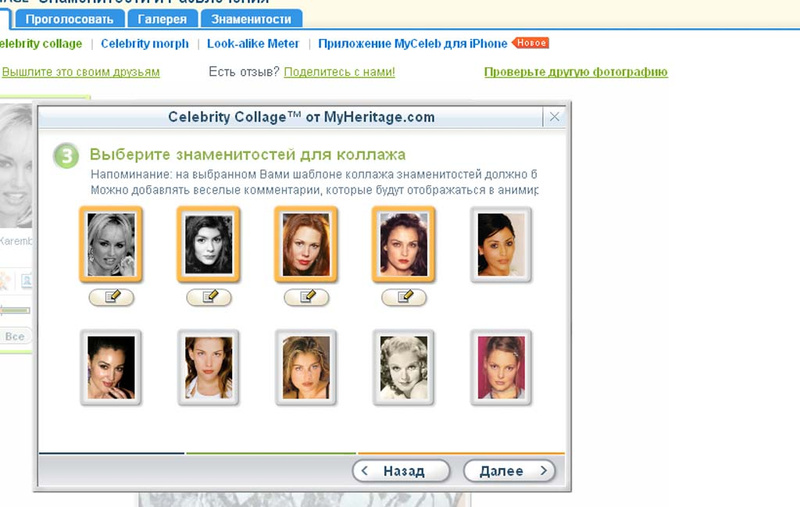
Task: Select the bottom-row brunette on black background
Action: pos(111,367)
